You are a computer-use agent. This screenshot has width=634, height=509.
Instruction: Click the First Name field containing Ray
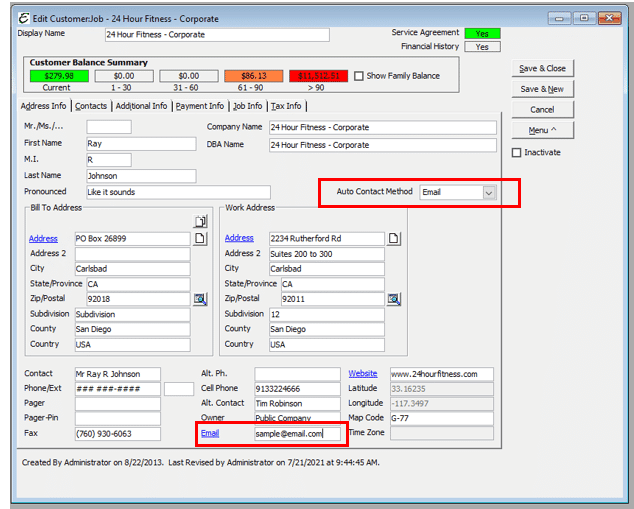pos(142,144)
